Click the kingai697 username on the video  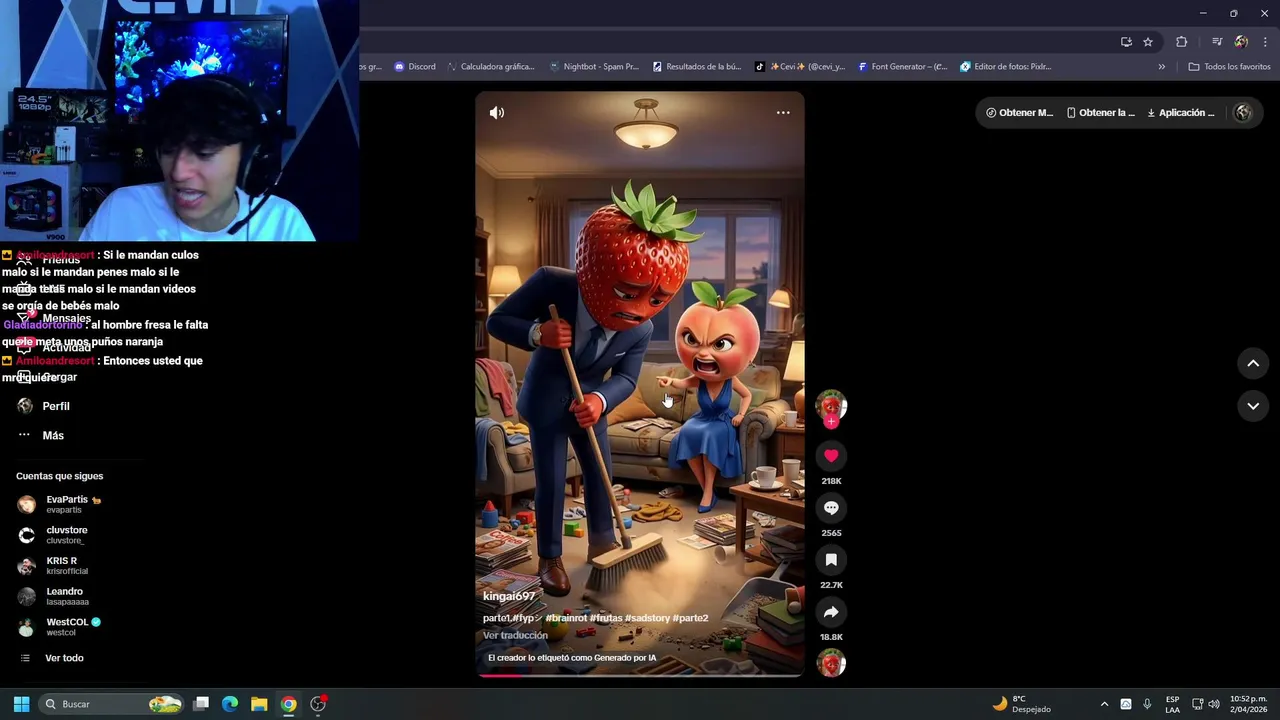tap(509, 596)
